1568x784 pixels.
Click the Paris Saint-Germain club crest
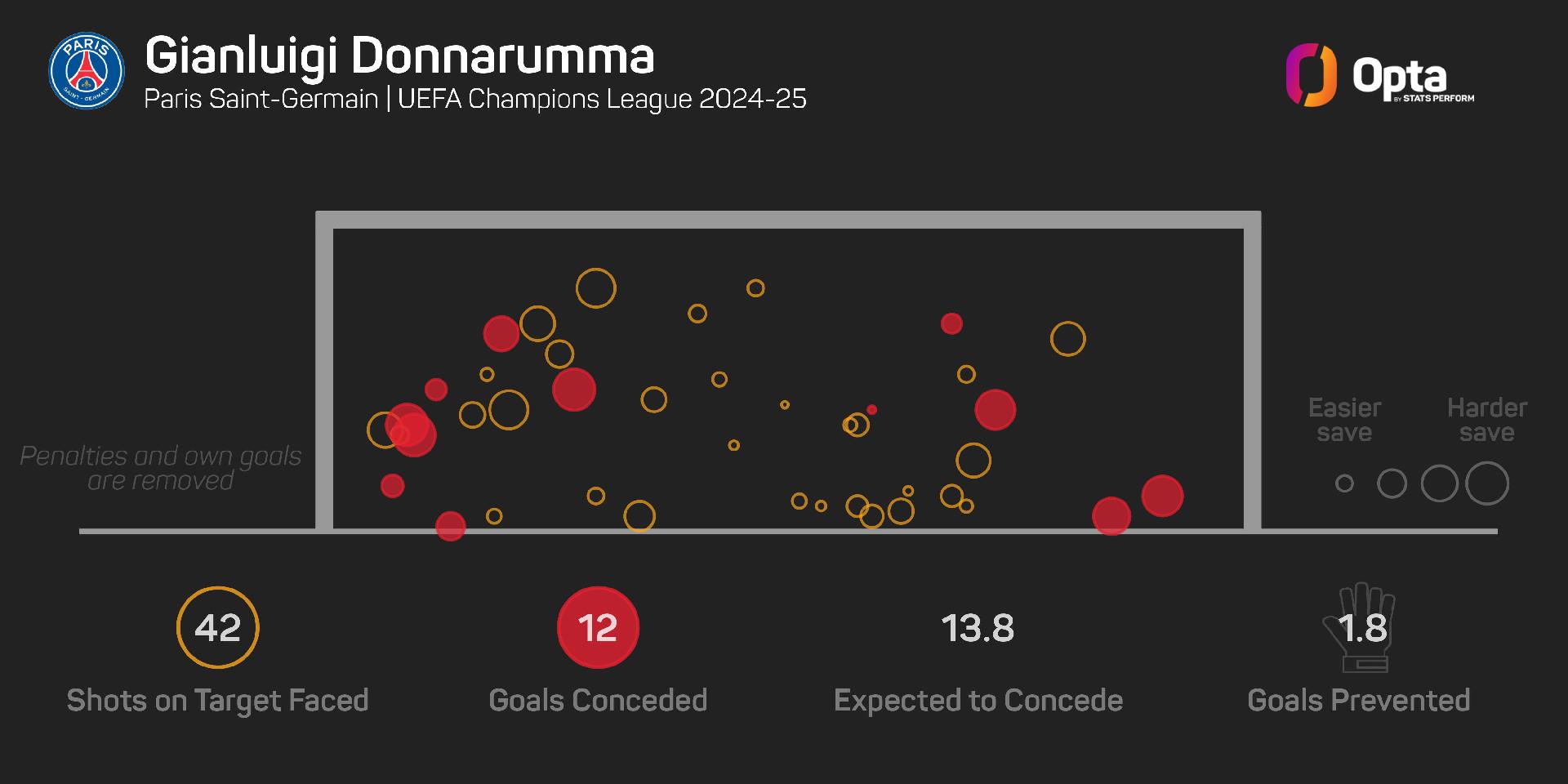pos(87,70)
